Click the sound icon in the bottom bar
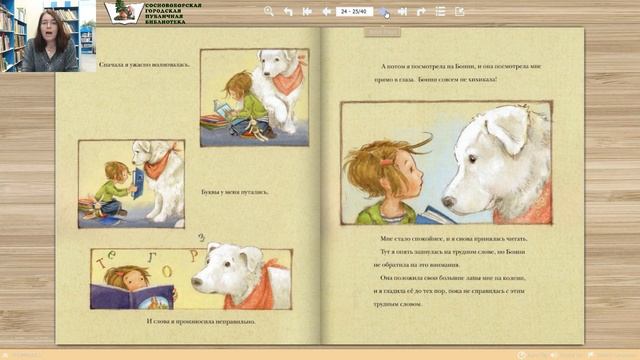This screenshot has height=360, width=640. coord(554,355)
